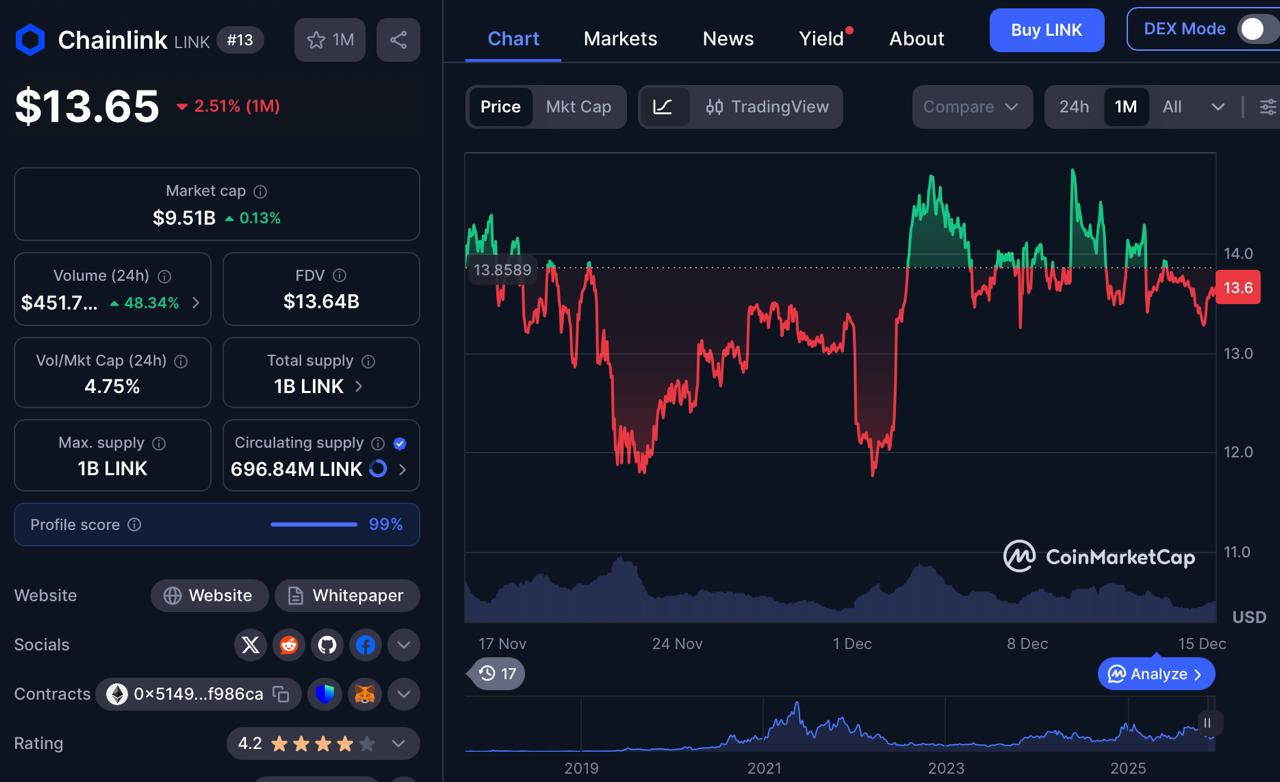Open the Compare dropdown
Viewport: 1280px width, 782px height.
click(x=971, y=107)
